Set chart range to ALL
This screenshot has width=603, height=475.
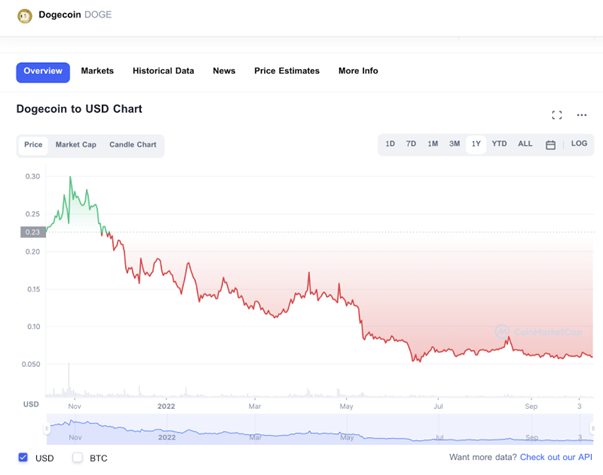coord(525,143)
